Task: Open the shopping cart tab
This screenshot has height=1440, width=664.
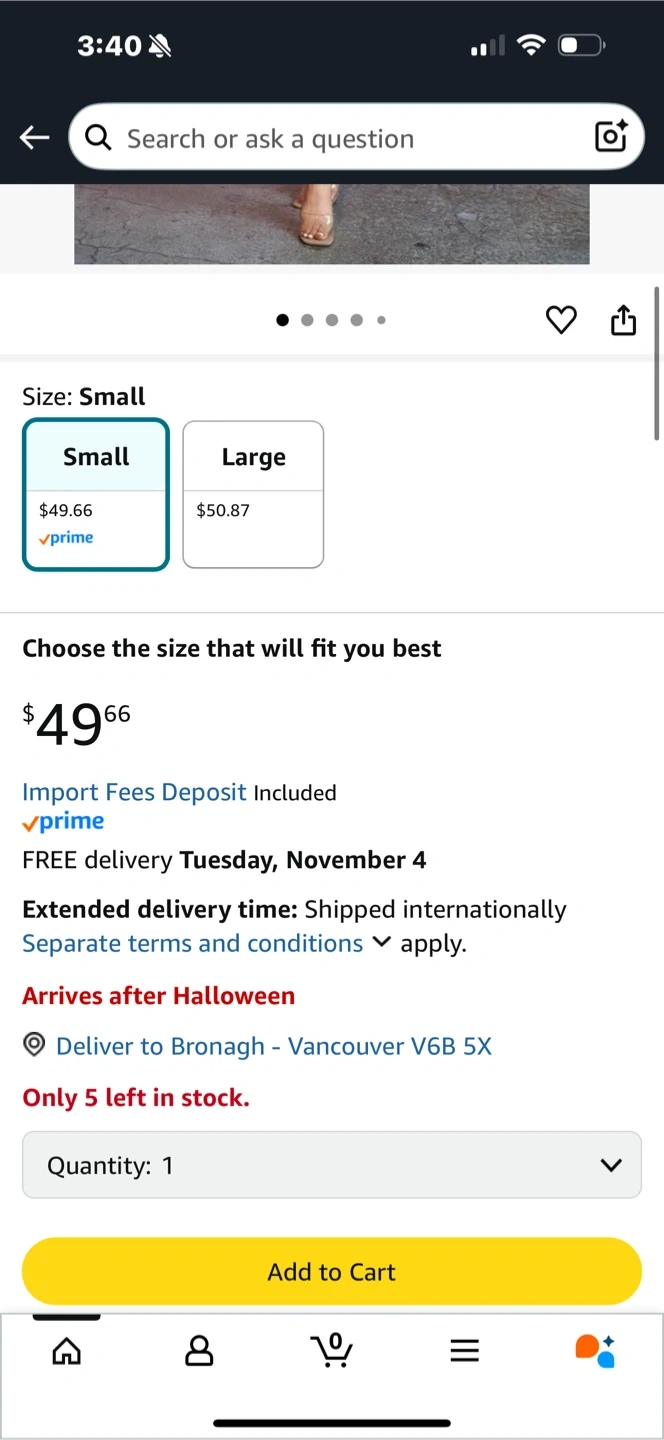Action: point(332,1350)
